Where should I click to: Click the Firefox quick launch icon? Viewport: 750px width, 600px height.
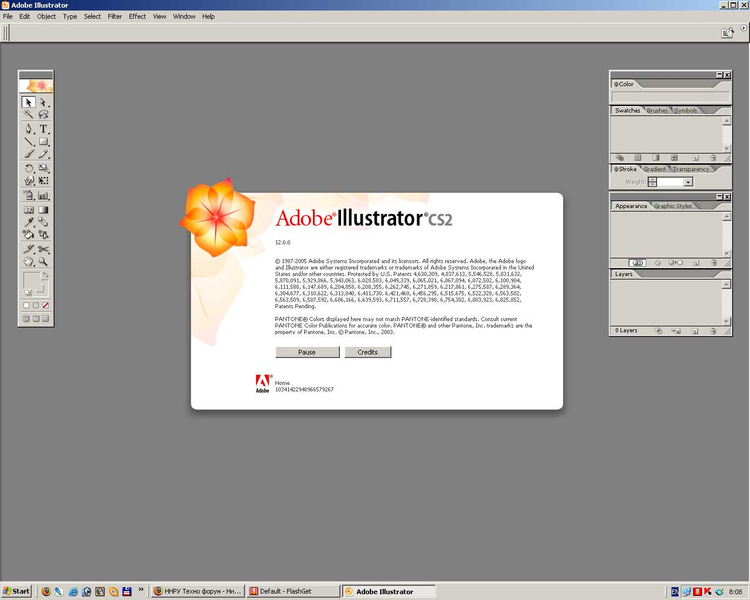[46, 591]
